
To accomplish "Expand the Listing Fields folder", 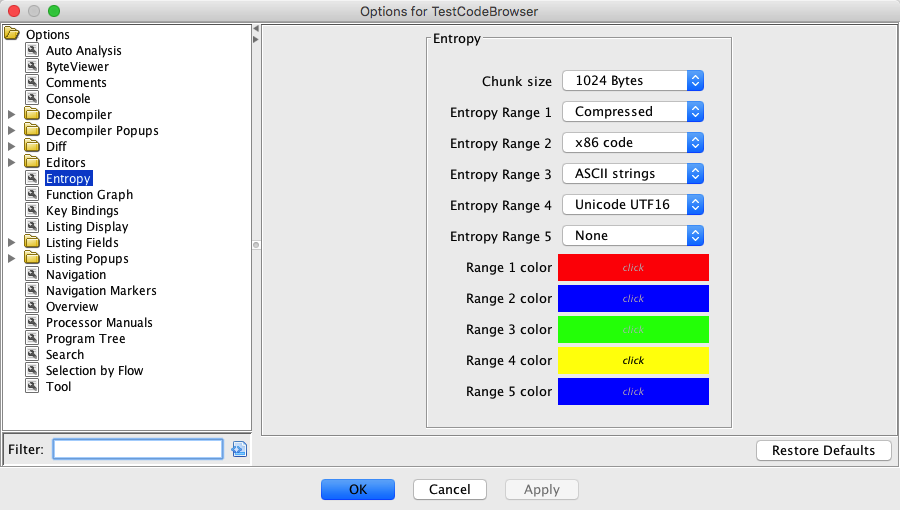I will pos(12,243).
